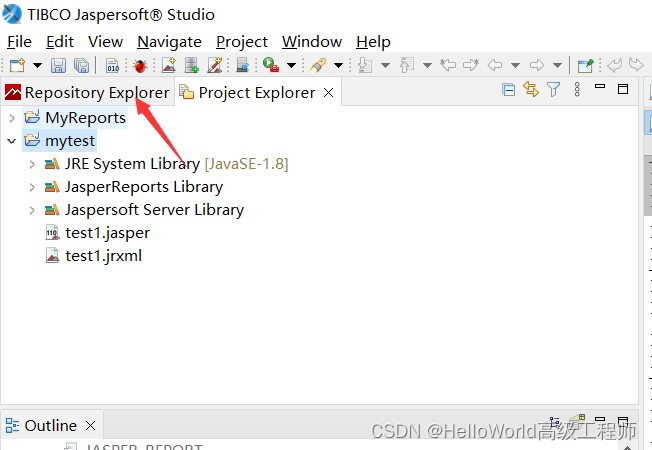The width and height of the screenshot is (652, 450).
Task: Switch to the Repository Explorer tab
Action: click(87, 92)
